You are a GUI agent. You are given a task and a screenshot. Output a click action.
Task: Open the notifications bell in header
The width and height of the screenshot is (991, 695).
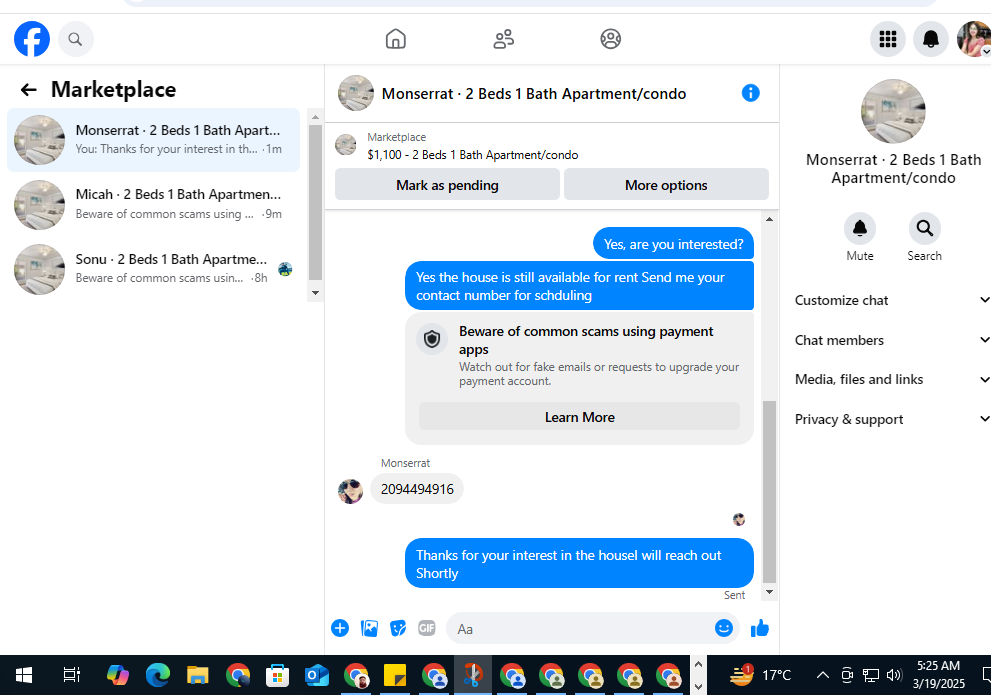[931, 39]
